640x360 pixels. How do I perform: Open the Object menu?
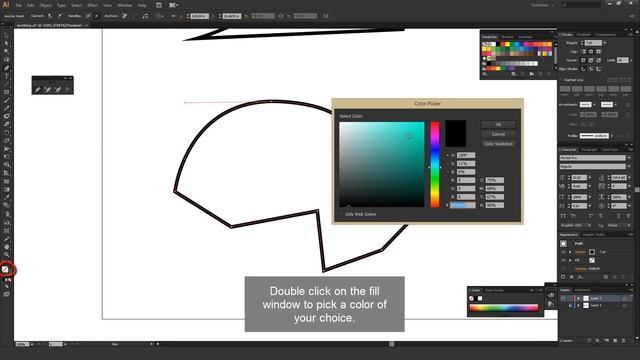(x=45, y=5)
